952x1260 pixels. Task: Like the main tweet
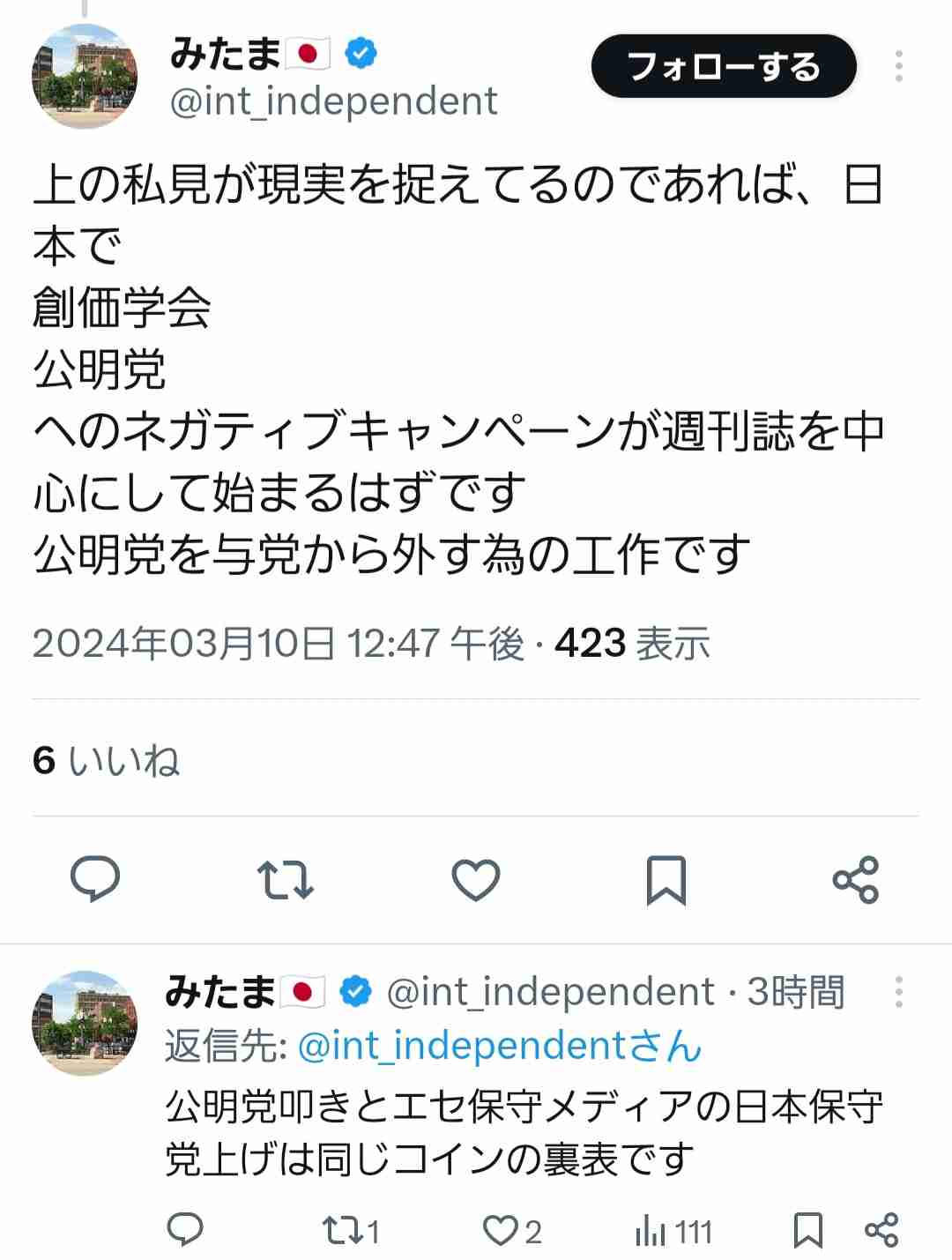coord(476,879)
